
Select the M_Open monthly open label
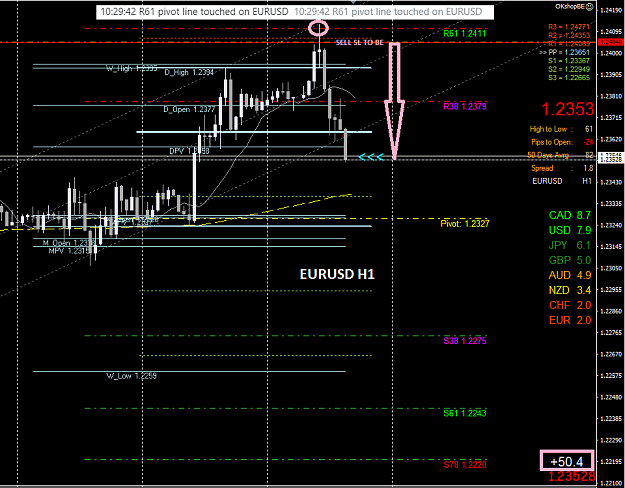tap(69, 242)
